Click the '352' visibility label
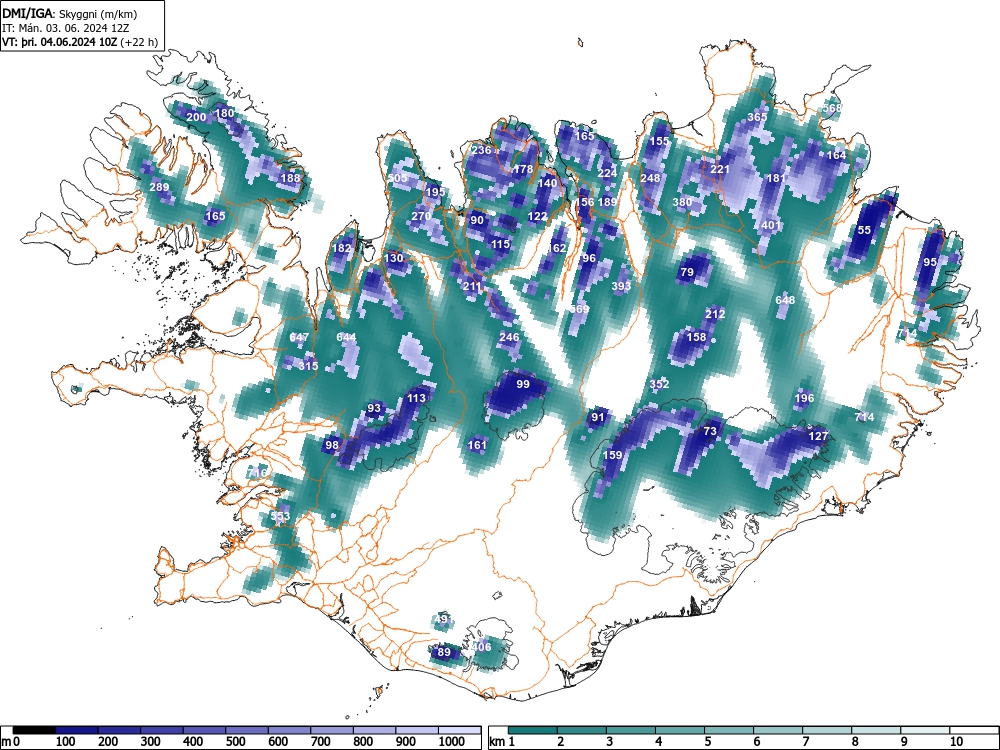 659,383
